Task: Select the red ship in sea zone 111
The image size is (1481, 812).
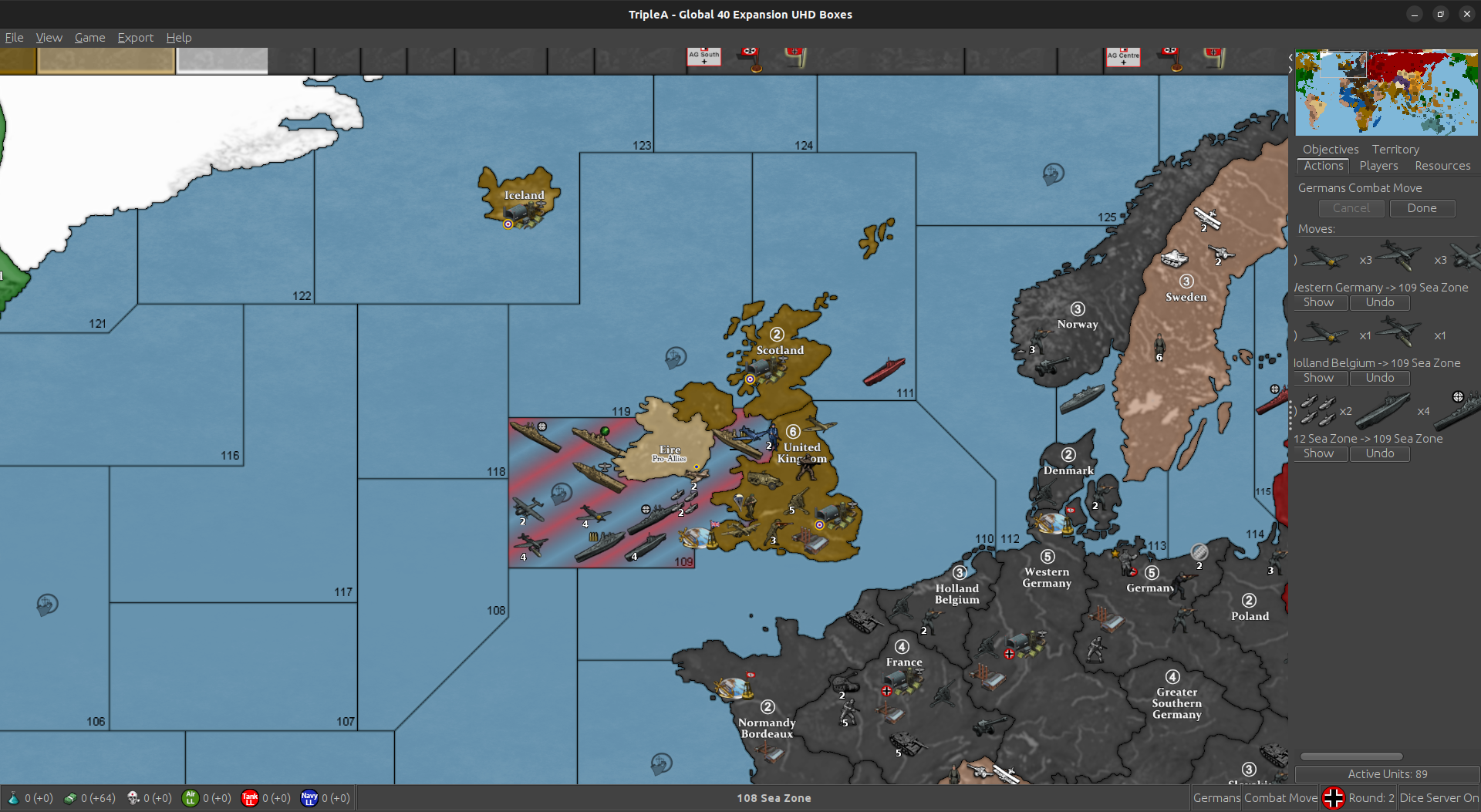Action: point(884,371)
